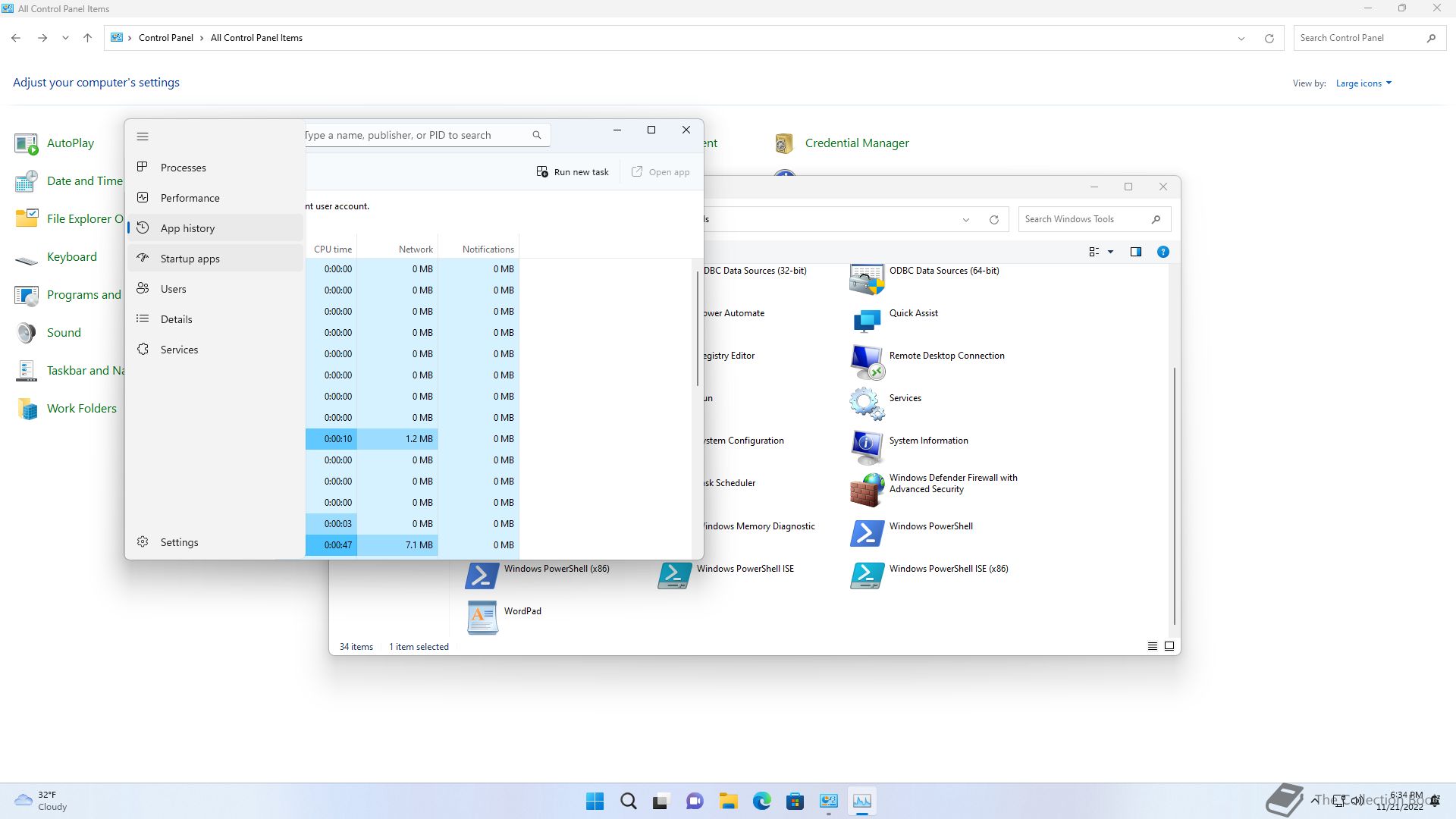Image resolution: width=1456 pixels, height=819 pixels.
Task: Open Details page in Task Manager
Action: (215, 319)
